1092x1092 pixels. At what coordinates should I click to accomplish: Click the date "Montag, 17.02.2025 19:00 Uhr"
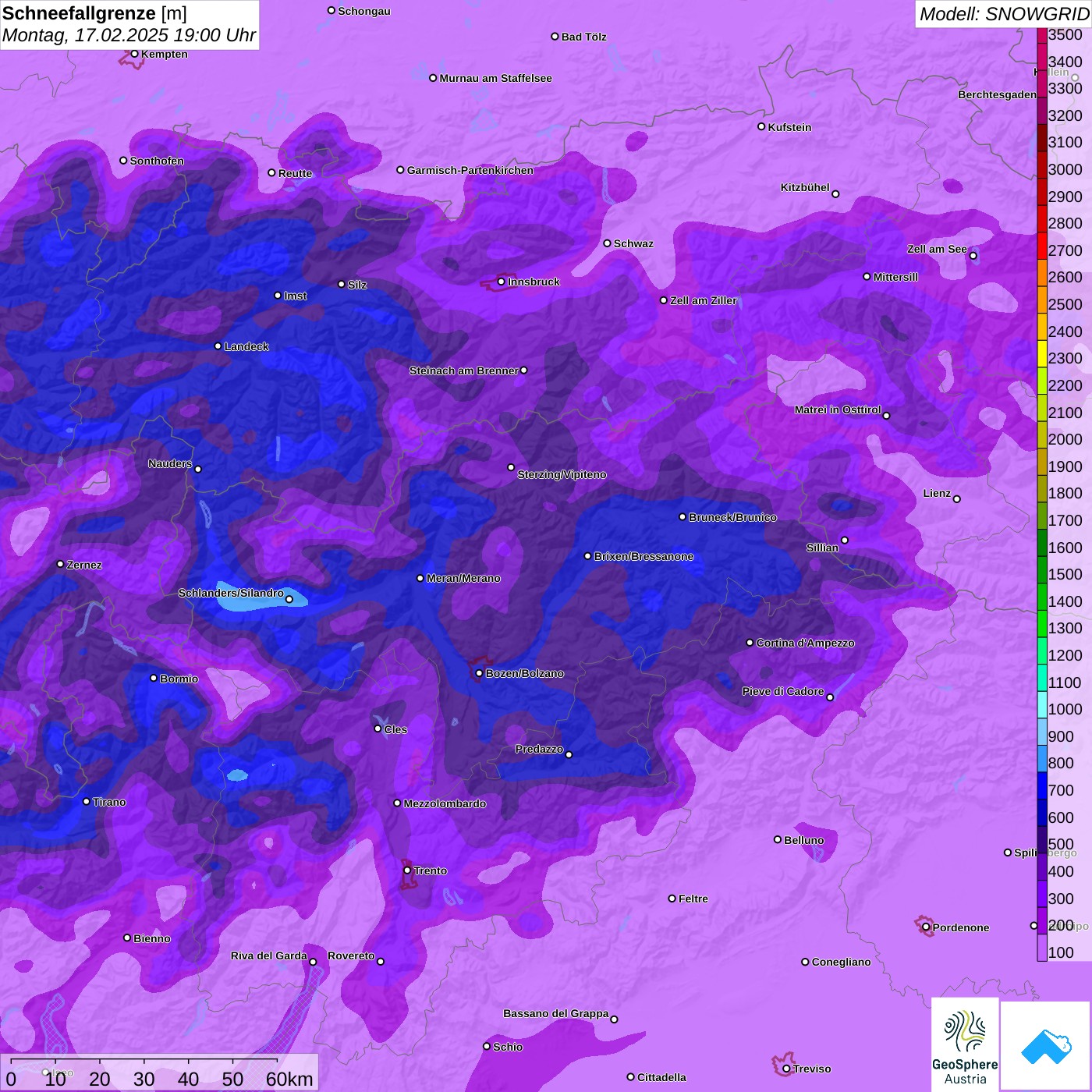129,35
